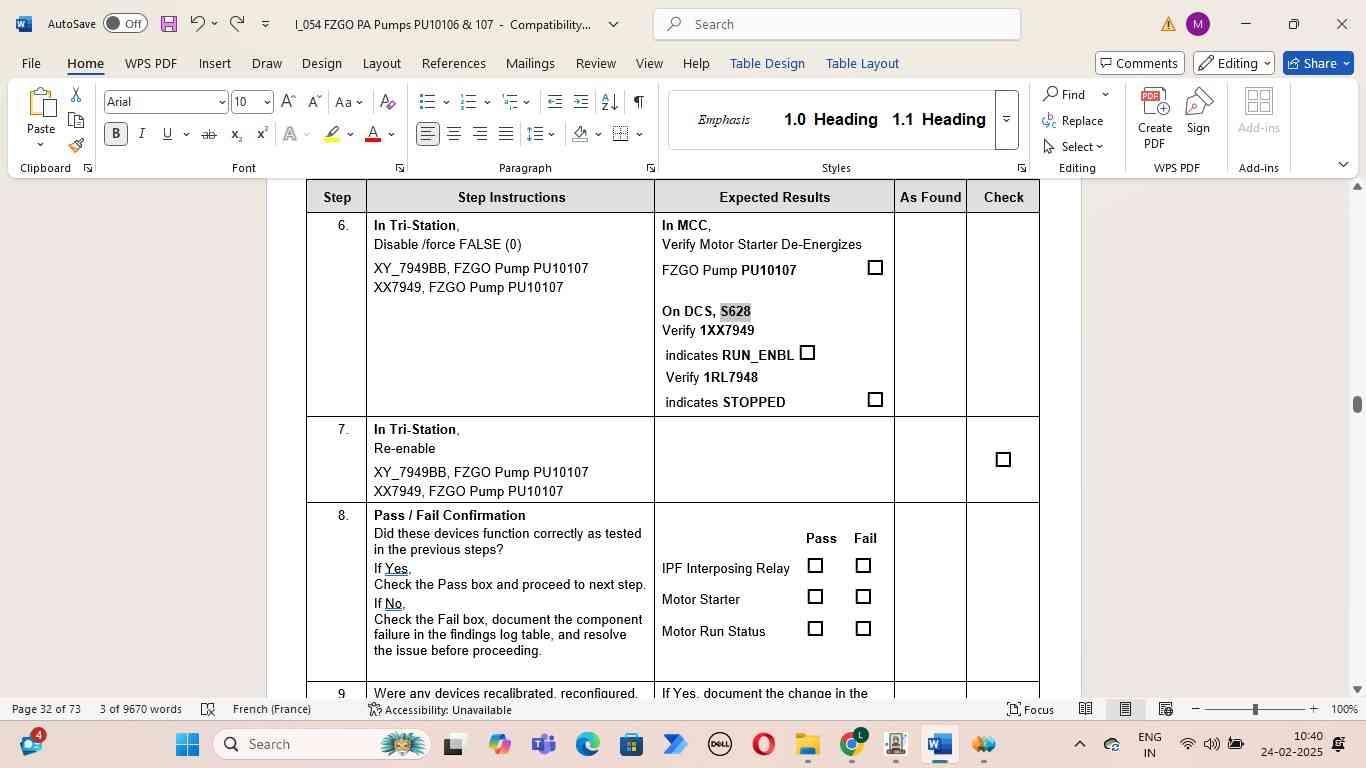Apply subscript formatting
Image resolution: width=1366 pixels, height=768 pixels.
click(236, 134)
